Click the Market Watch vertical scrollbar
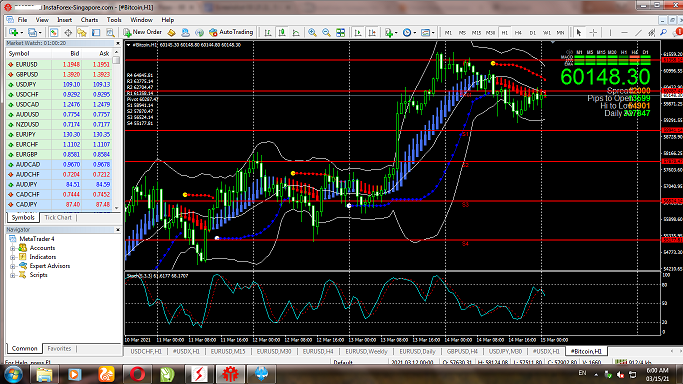This screenshot has height=384, width=683. [116, 130]
